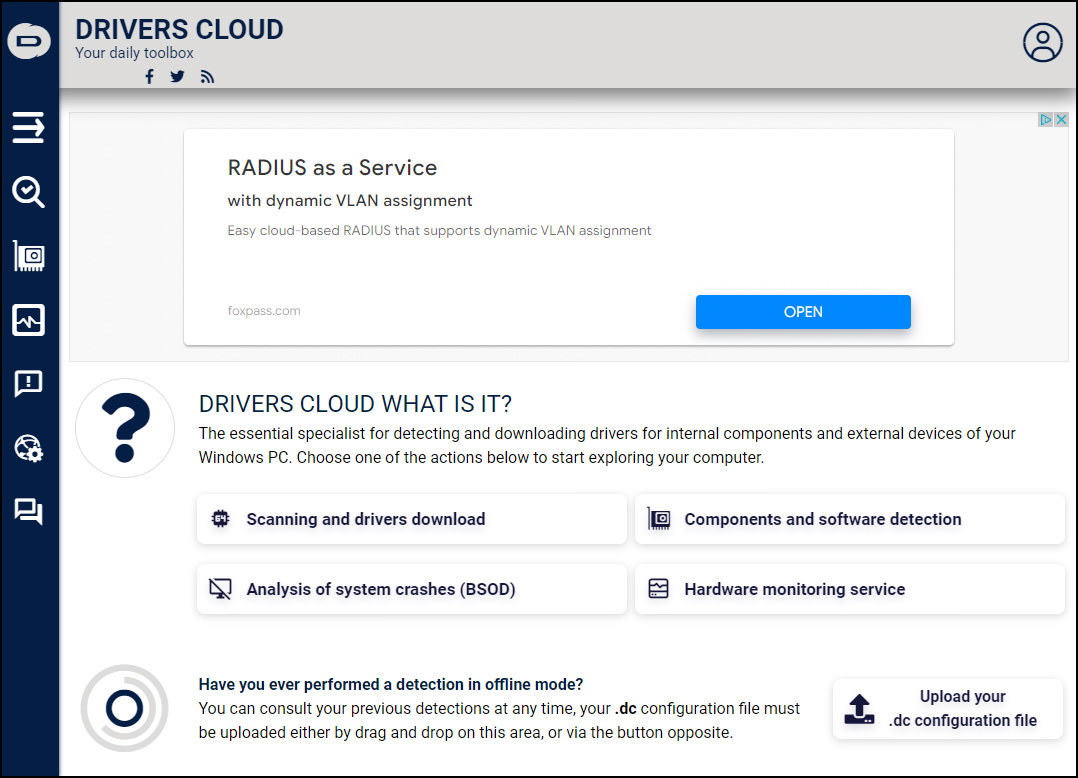Image resolution: width=1078 pixels, height=778 pixels.
Task: Click the Drivers Cloud logo icon
Action: (x=29, y=41)
